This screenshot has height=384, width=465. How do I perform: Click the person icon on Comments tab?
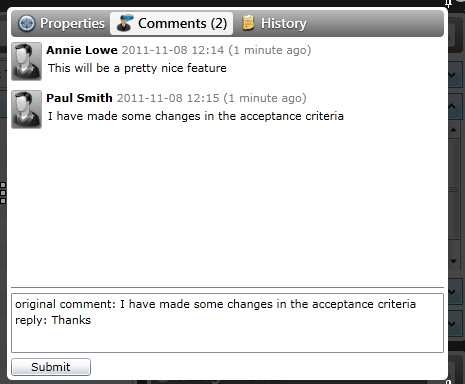point(125,23)
